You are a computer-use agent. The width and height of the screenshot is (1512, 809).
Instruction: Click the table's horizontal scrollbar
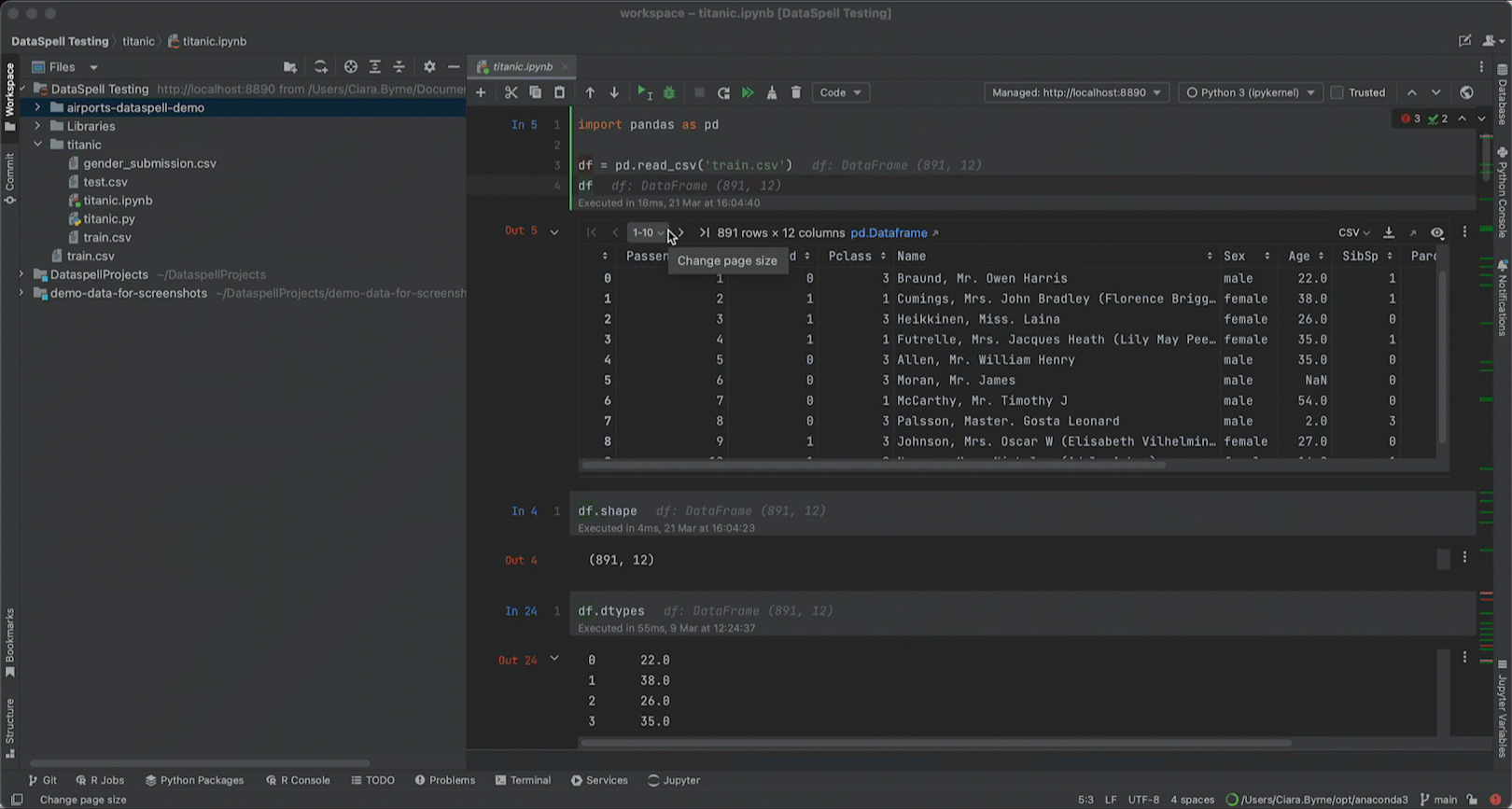pyautogui.click(x=873, y=465)
